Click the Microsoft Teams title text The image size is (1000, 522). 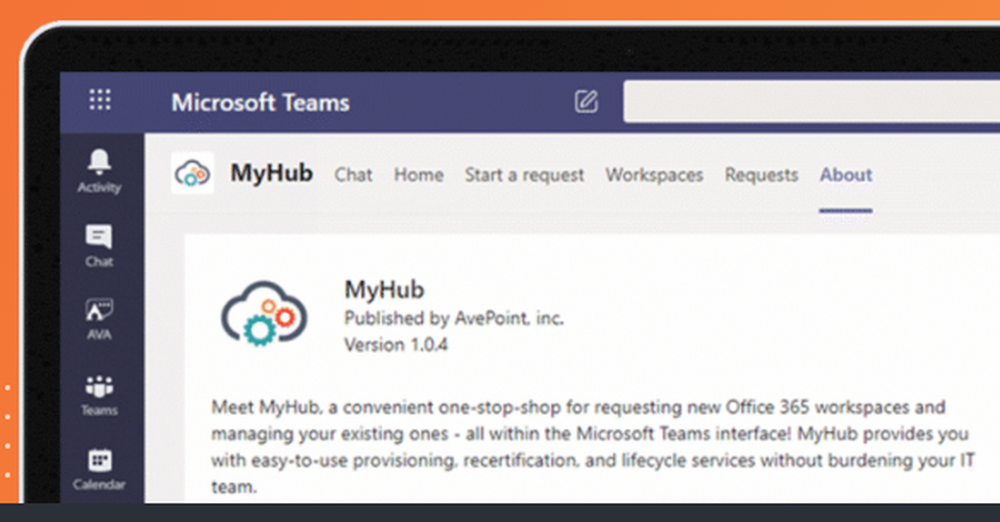click(260, 102)
